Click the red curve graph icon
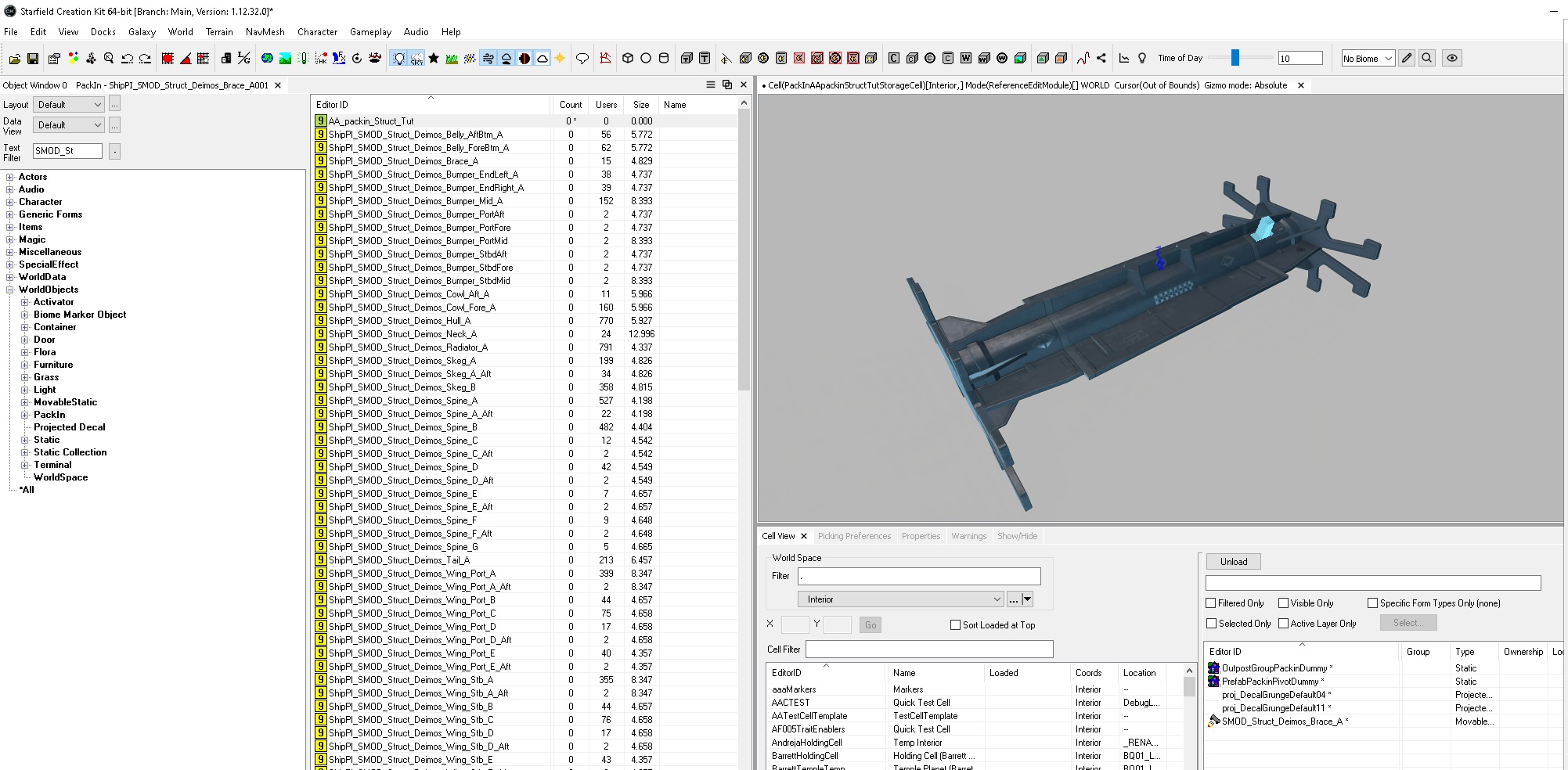Viewport: 1568px width, 770px height. (1083, 58)
